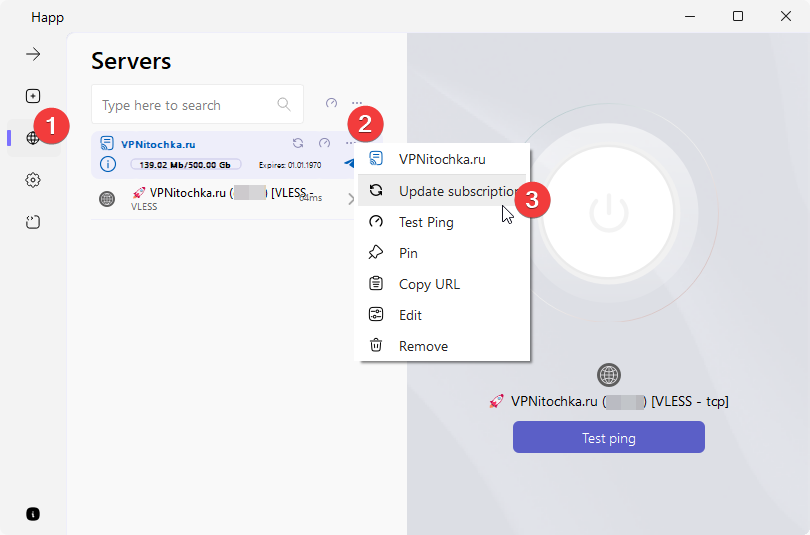The width and height of the screenshot is (810, 535).
Task: Test ping for all servers via top gauge icon
Action: point(331,103)
